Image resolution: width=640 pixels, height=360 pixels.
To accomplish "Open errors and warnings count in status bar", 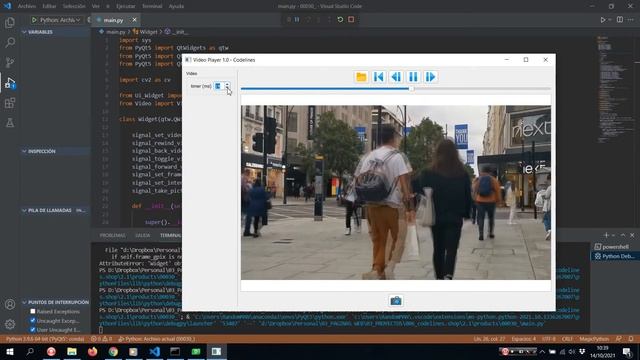I will pos(102,339).
